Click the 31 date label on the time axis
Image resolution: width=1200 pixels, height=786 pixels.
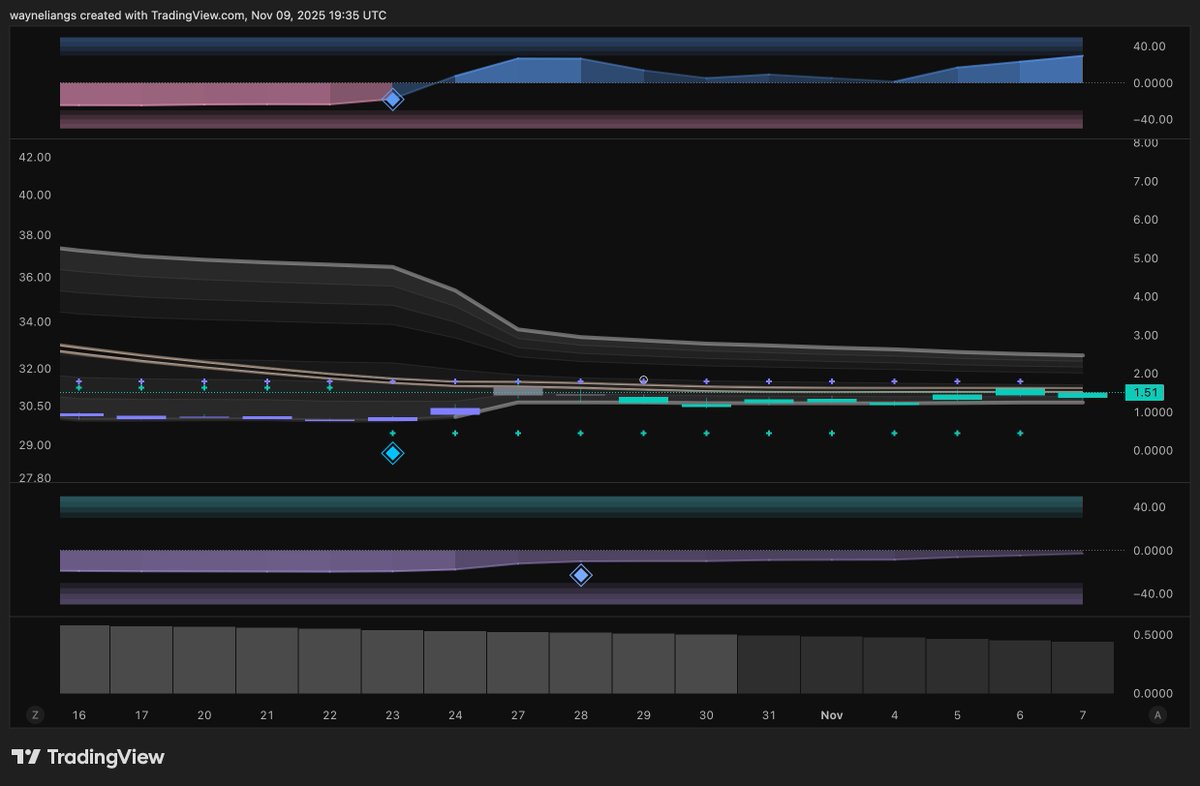(x=769, y=715)
